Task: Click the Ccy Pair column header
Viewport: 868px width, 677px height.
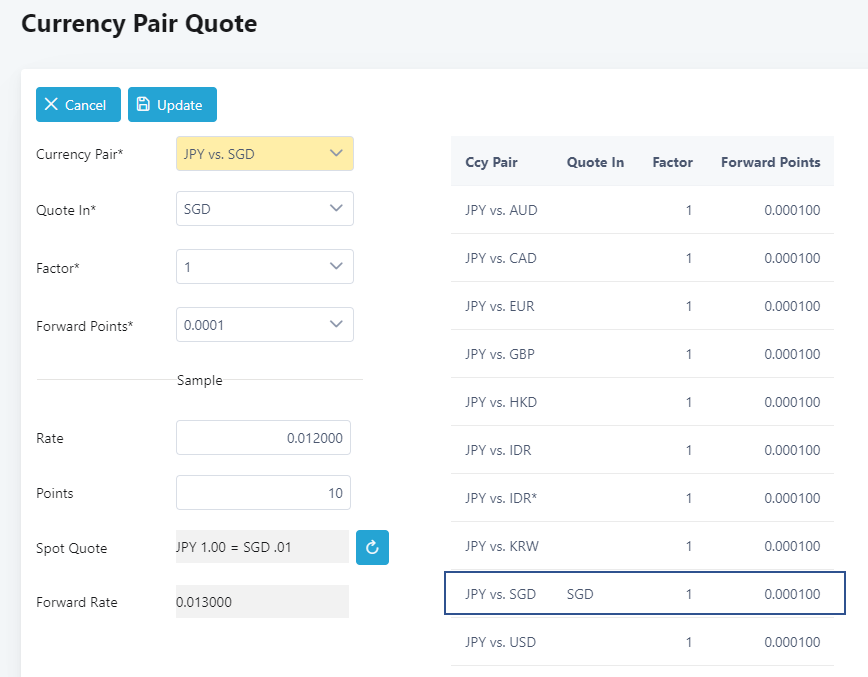Action: point(491,162)
